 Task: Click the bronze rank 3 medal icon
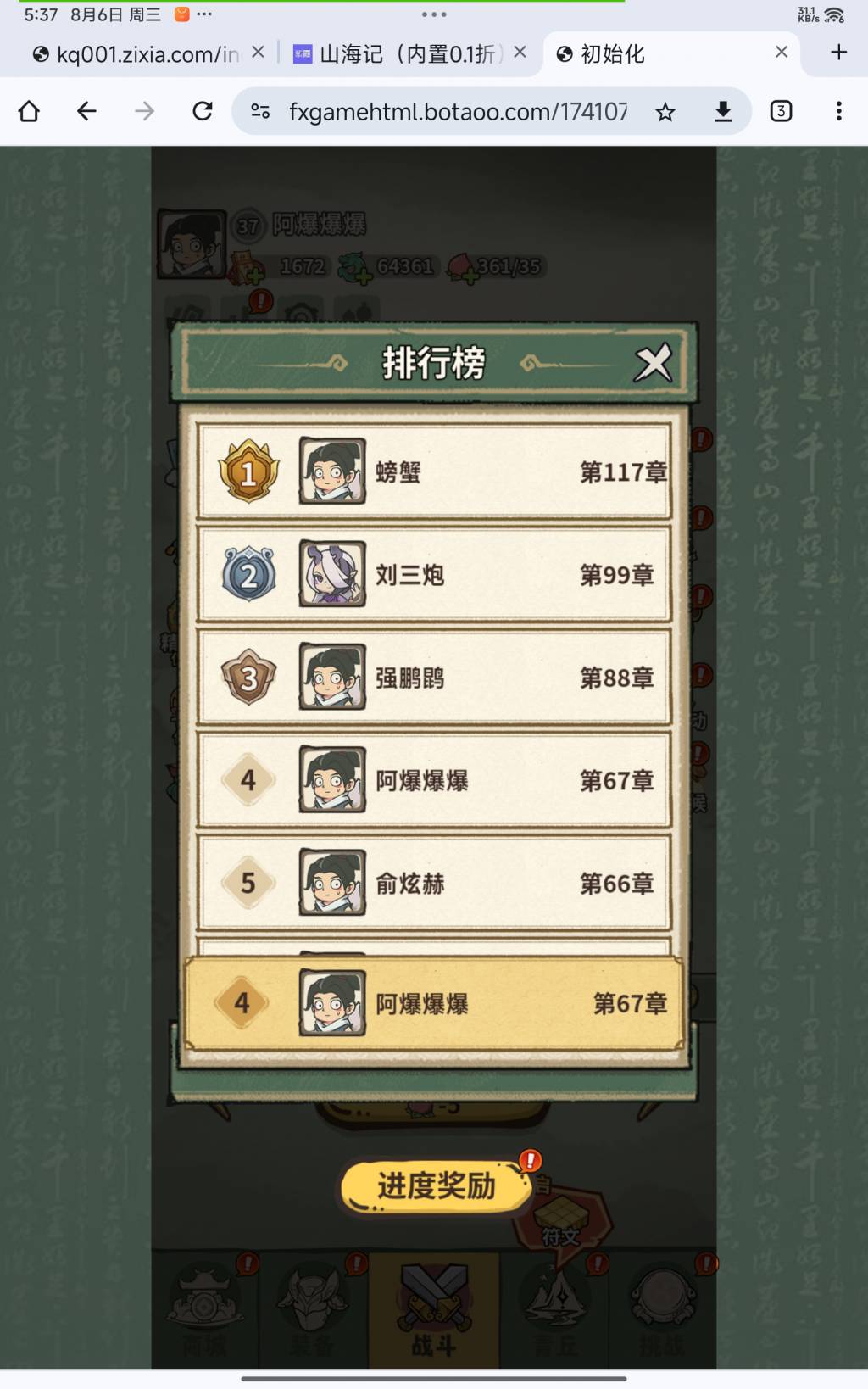248,678
